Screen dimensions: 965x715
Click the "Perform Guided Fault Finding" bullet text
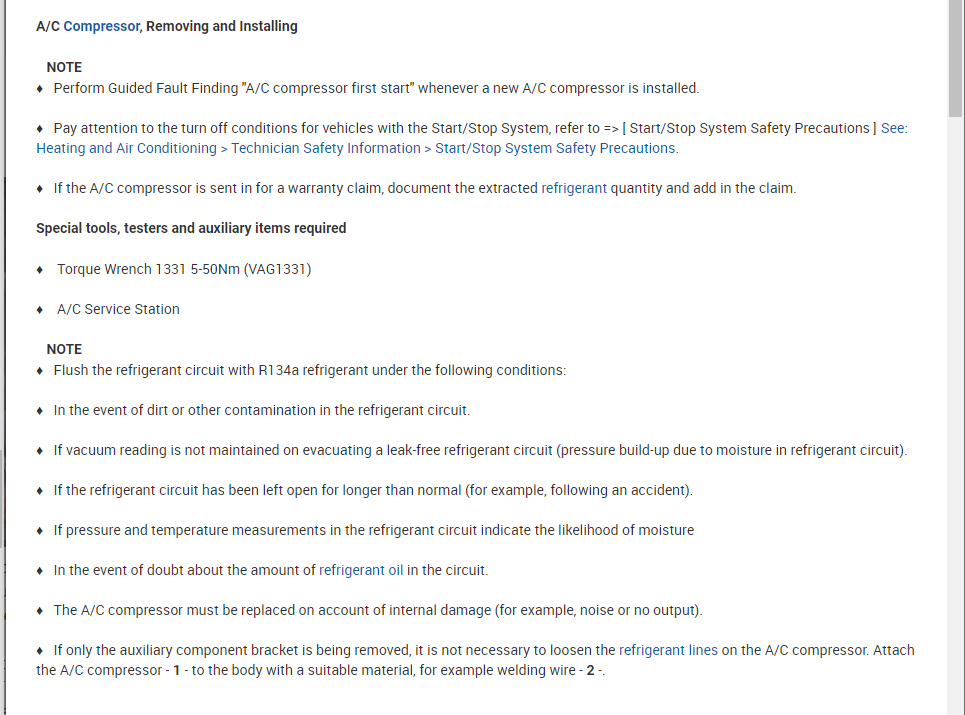pyautogui.click(x=376, y=88)
